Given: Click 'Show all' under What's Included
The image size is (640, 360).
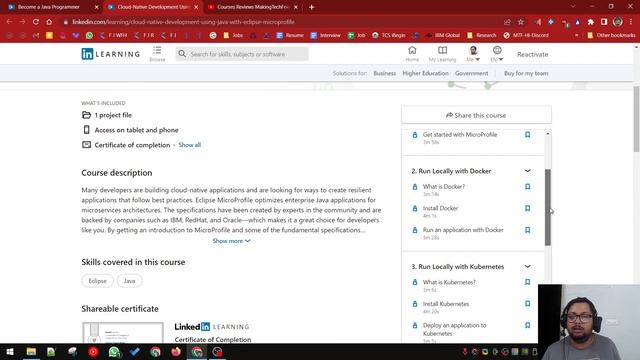Looking at the screenshot, I should pyautogui.click(x=189, y=145).
